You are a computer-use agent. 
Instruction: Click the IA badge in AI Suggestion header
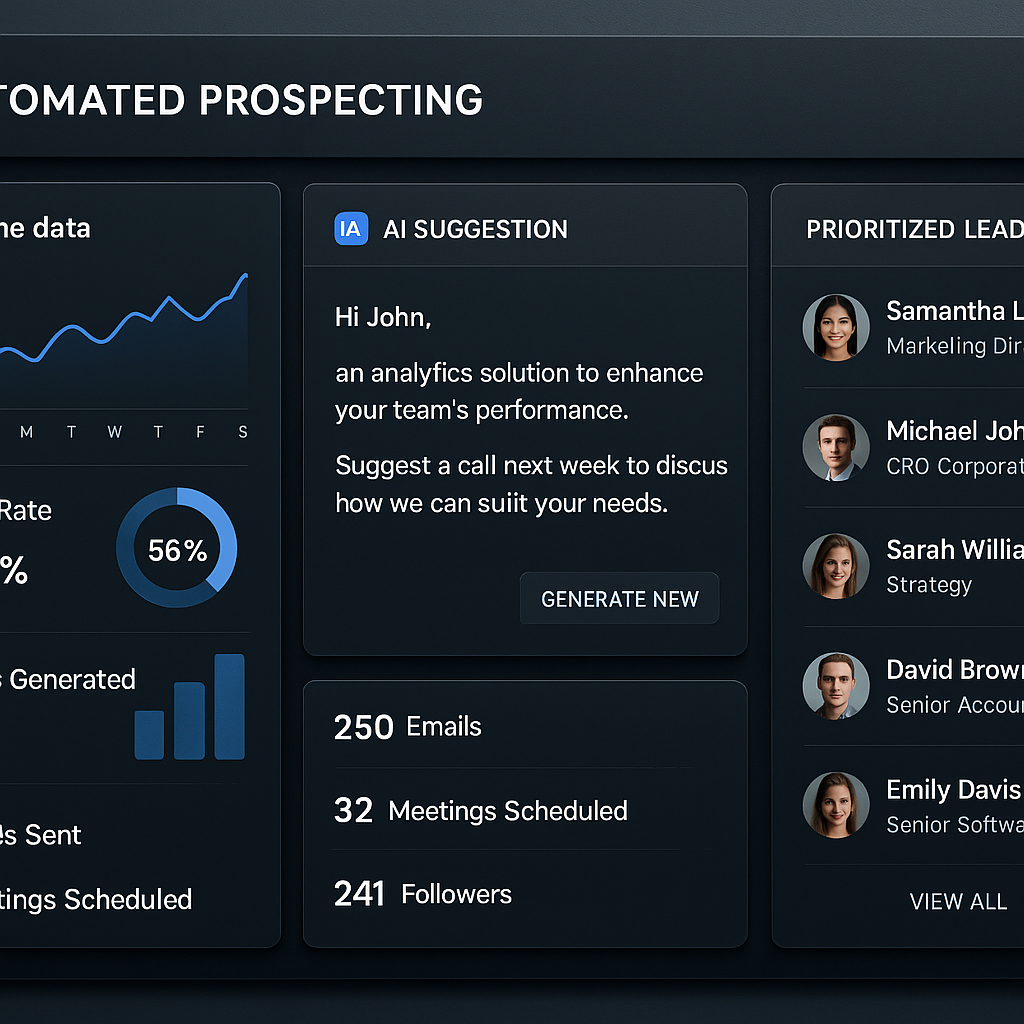click(350, 229)
